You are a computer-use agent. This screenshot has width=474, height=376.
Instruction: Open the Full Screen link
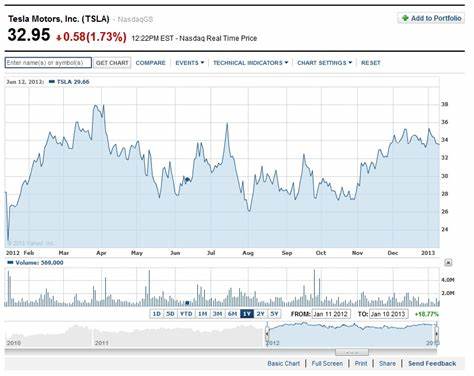(x=327, y=363)
